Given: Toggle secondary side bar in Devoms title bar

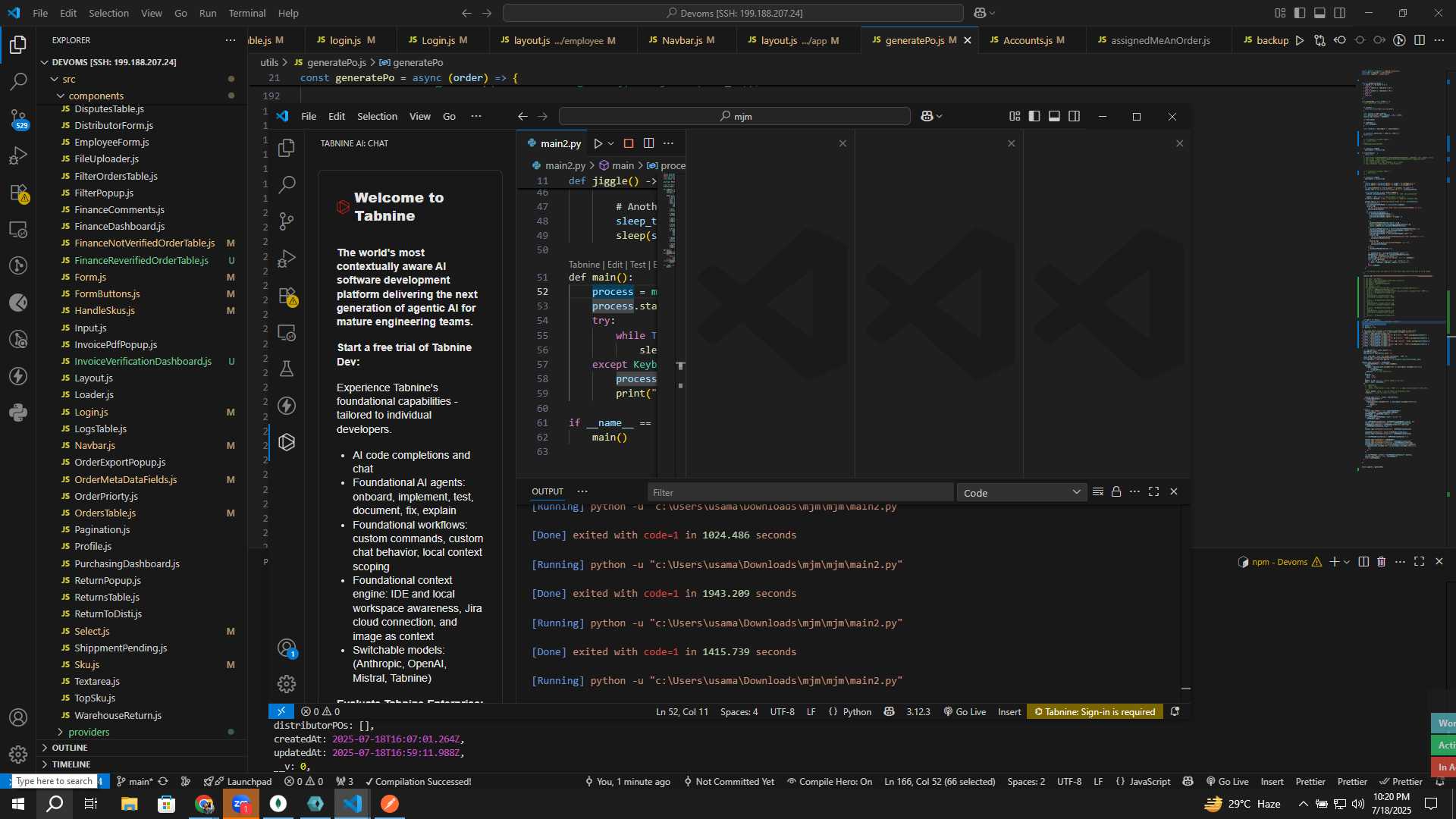Looking at the screenshot, I should click(1340, 13).
